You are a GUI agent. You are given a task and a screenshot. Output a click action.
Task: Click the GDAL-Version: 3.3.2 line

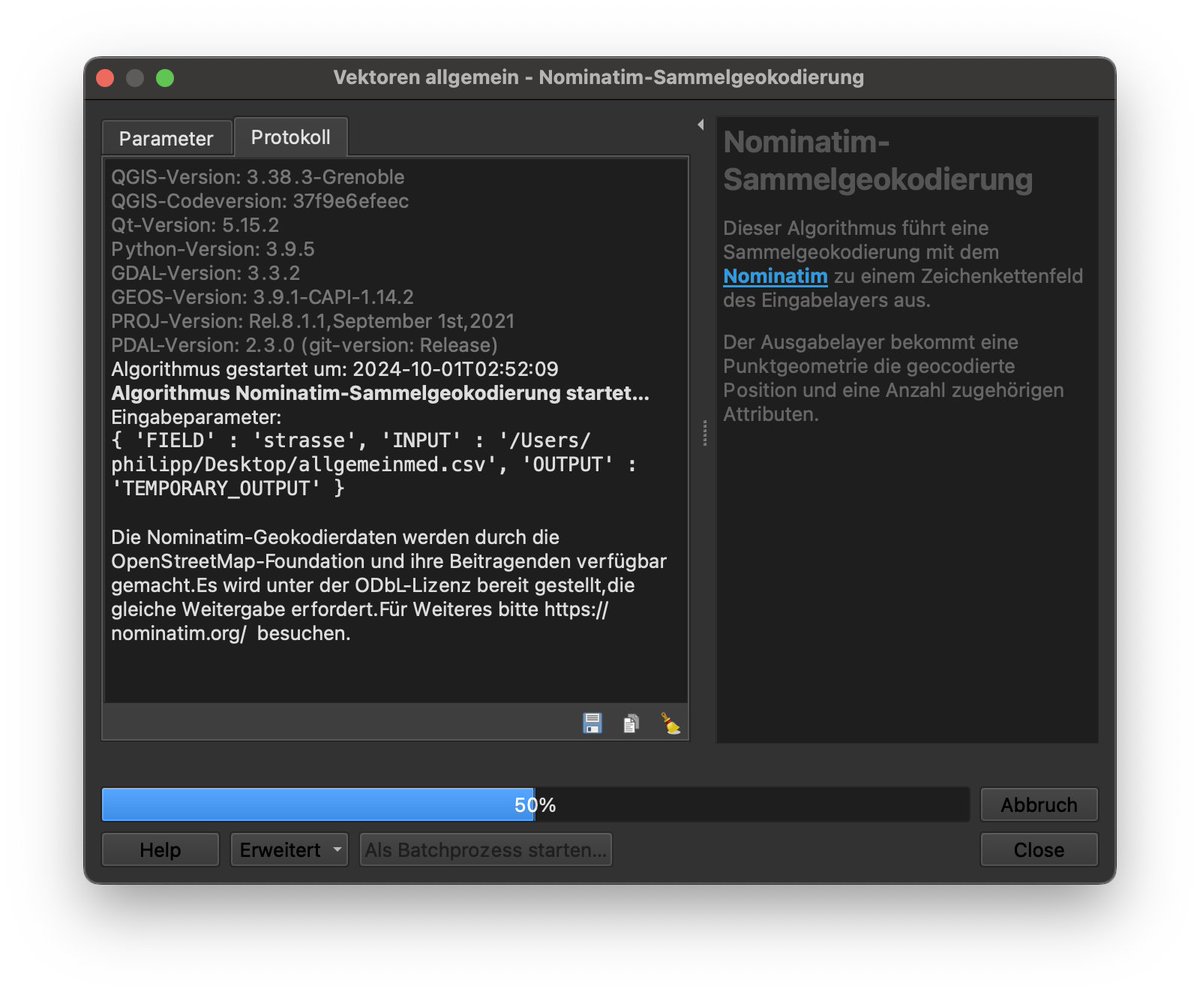(206, 273)
